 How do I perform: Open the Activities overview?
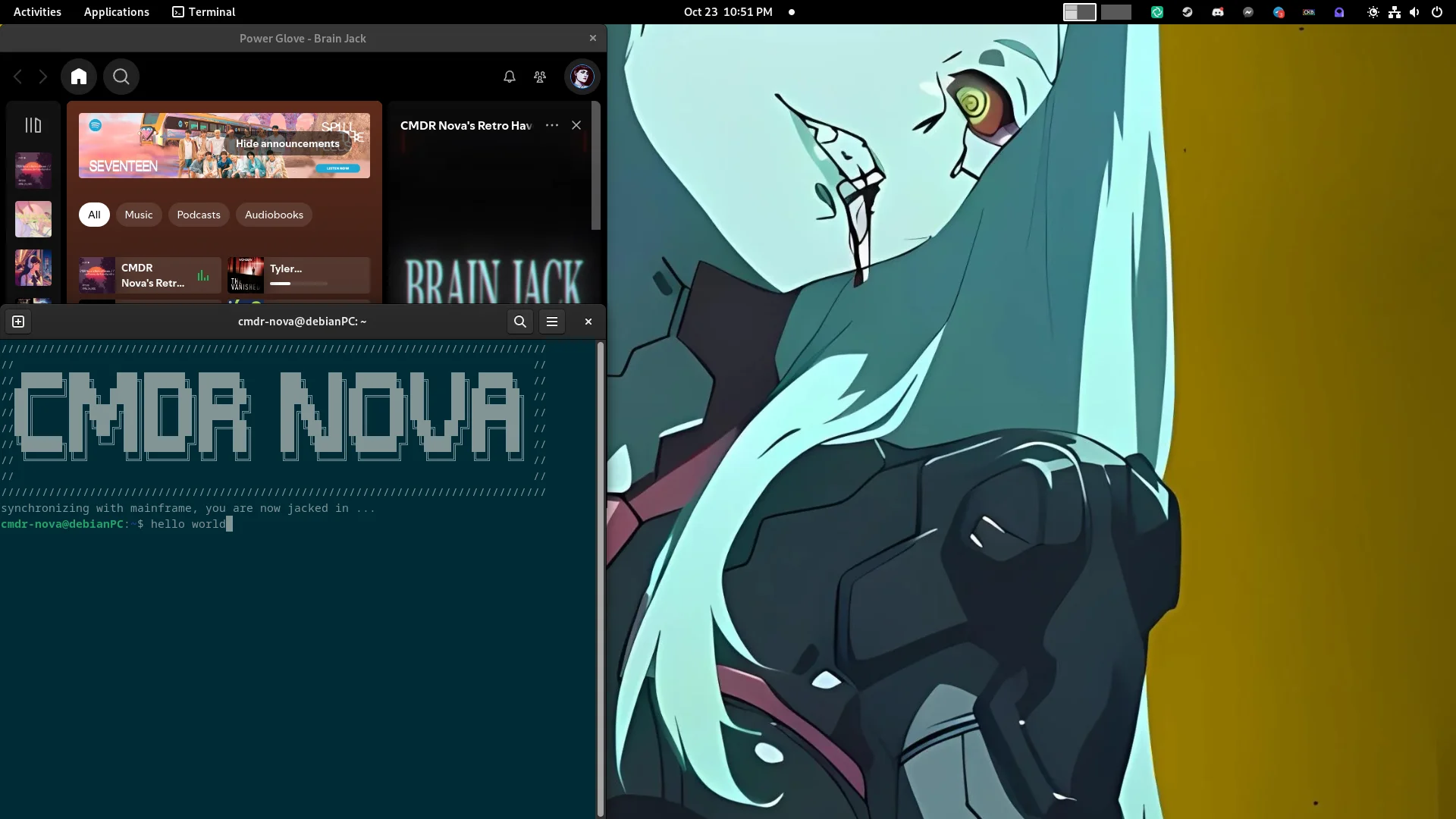click(37, 12)
